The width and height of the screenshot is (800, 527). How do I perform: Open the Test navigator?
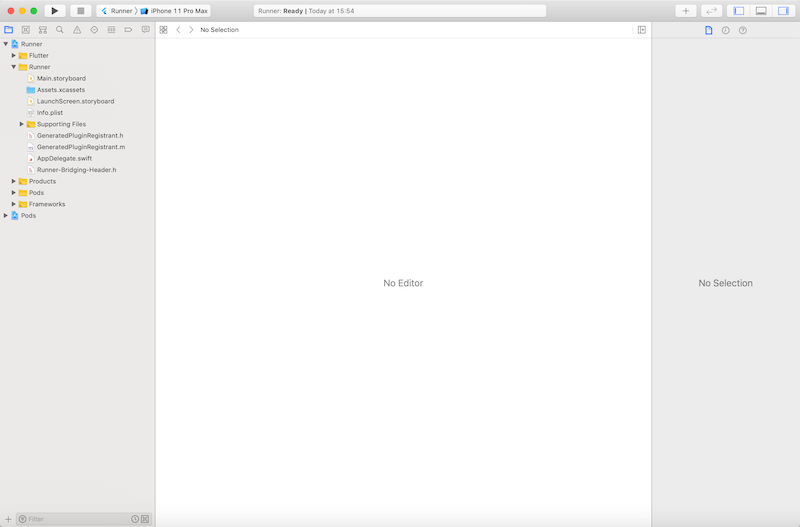[x=94, y=30]
